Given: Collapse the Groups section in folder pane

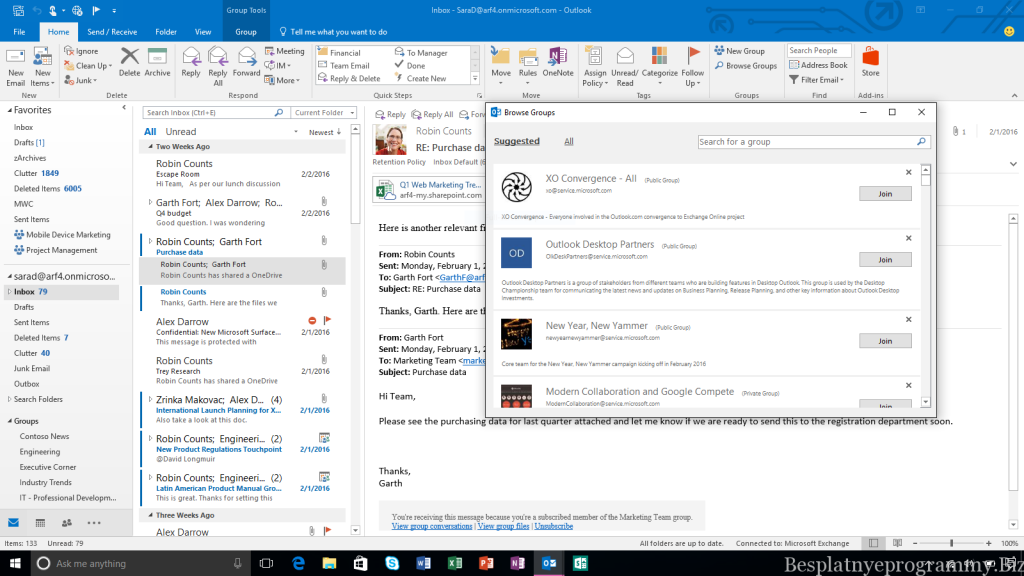Looking at the screenshot, I should click(10, 421).
